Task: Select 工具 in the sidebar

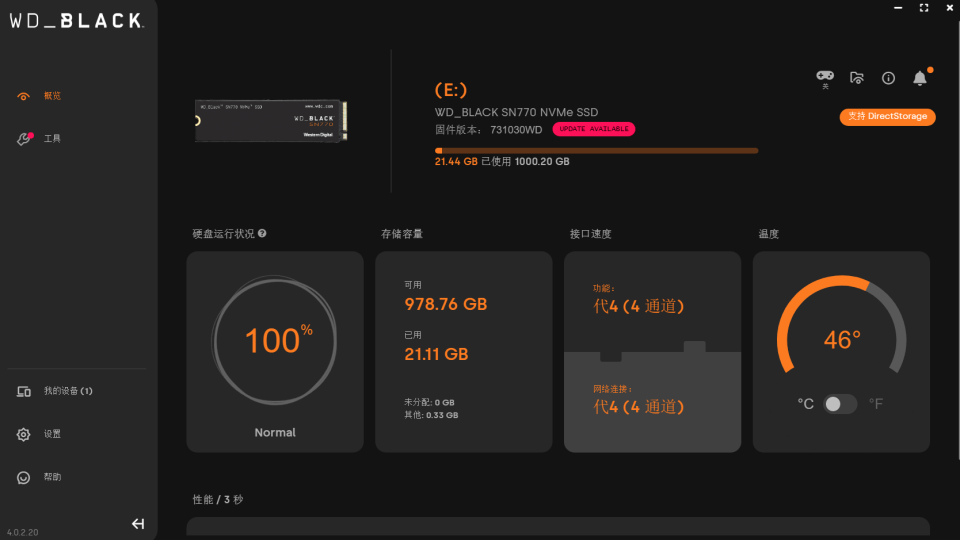Action: pos(52,139)
